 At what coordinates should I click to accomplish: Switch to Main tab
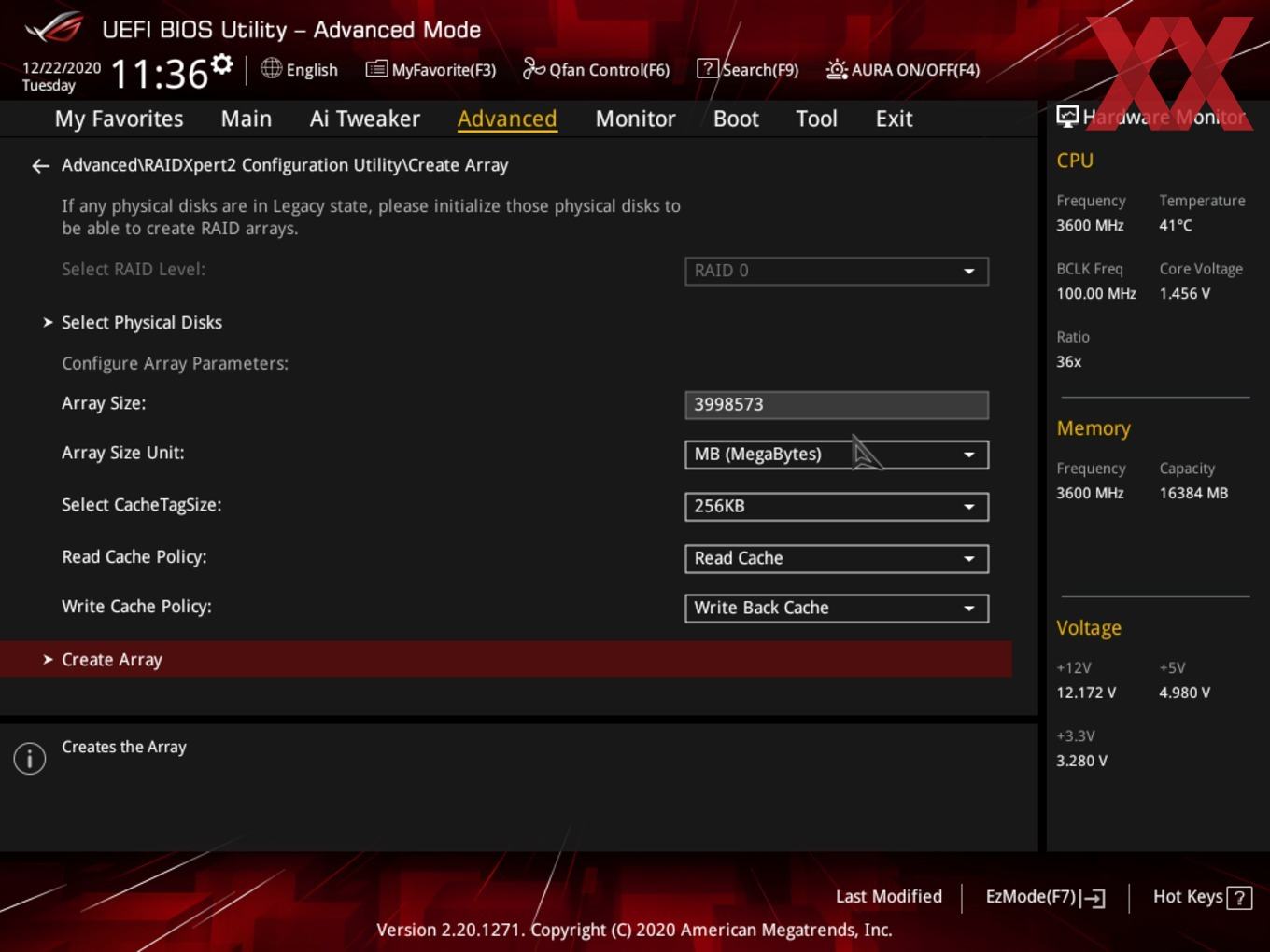[247, 119]
